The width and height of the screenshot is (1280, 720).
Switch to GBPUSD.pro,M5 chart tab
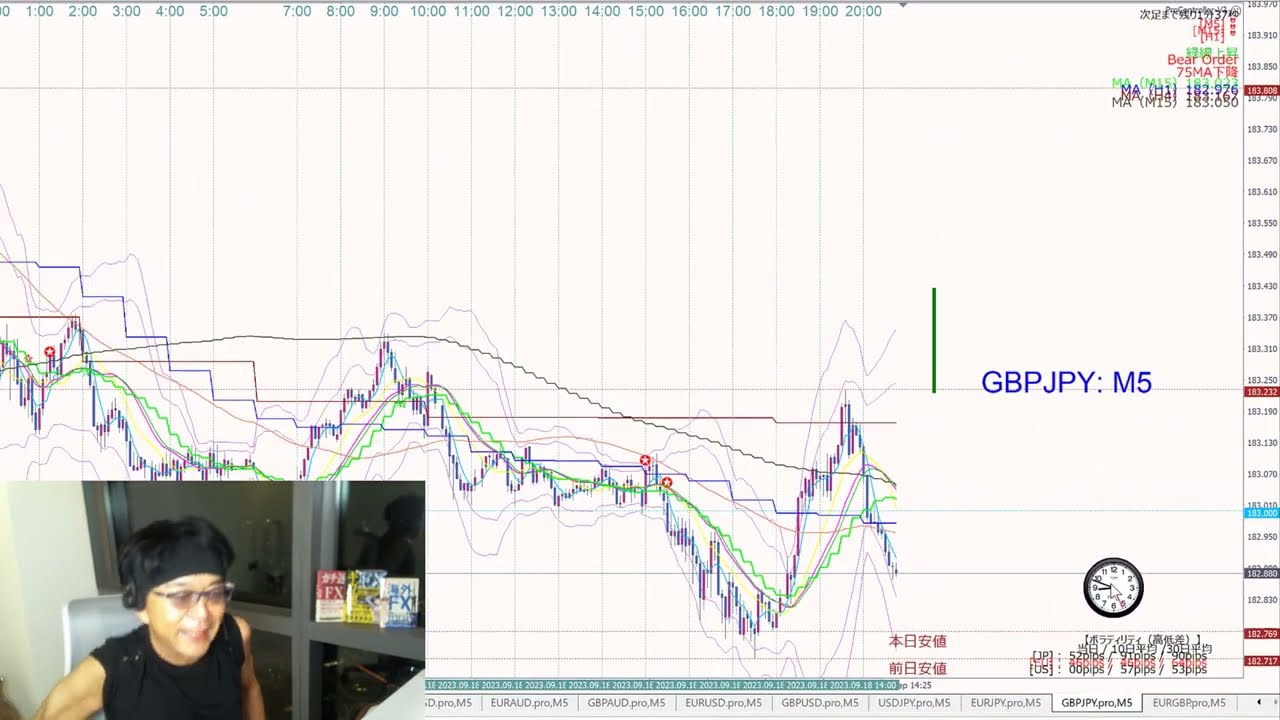[820, 703]
